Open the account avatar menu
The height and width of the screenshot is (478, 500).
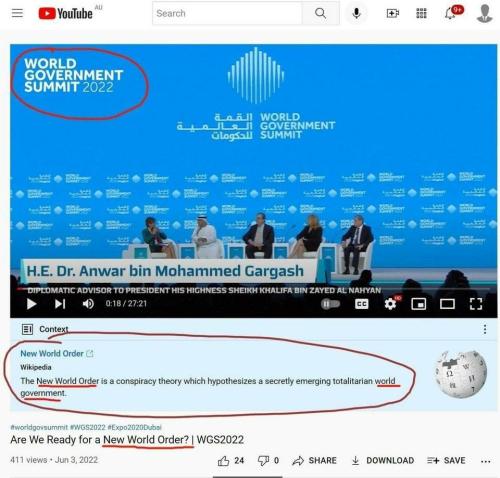click(x=485, y=13)
